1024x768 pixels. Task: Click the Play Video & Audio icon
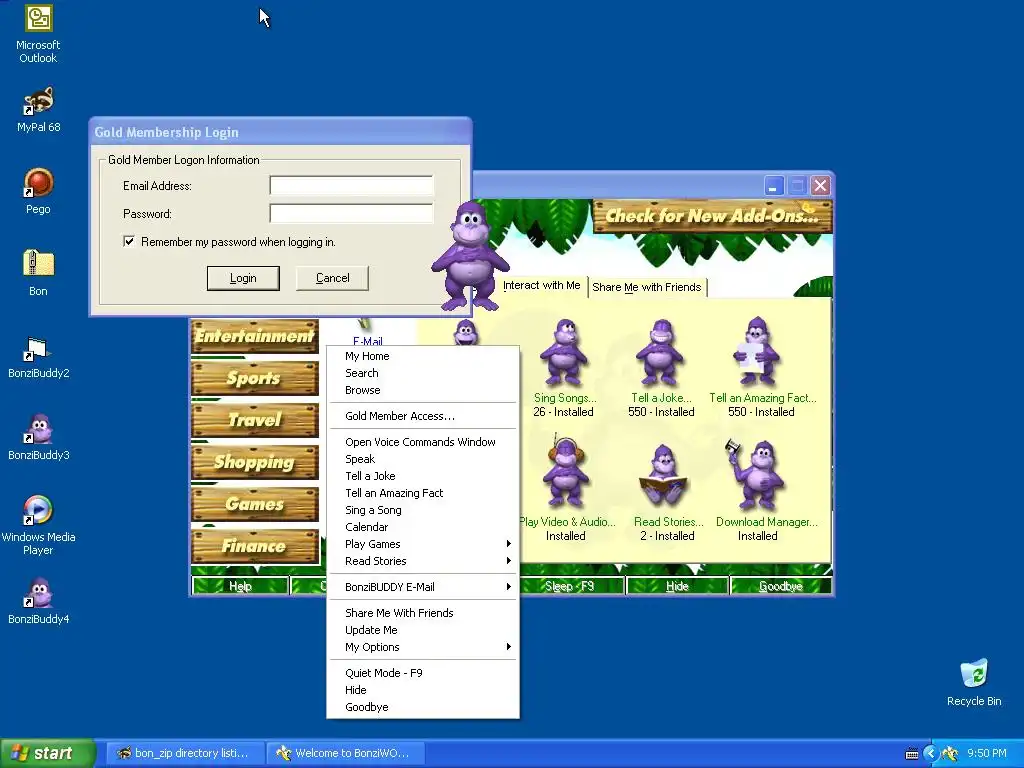click(x=565, y=473)
